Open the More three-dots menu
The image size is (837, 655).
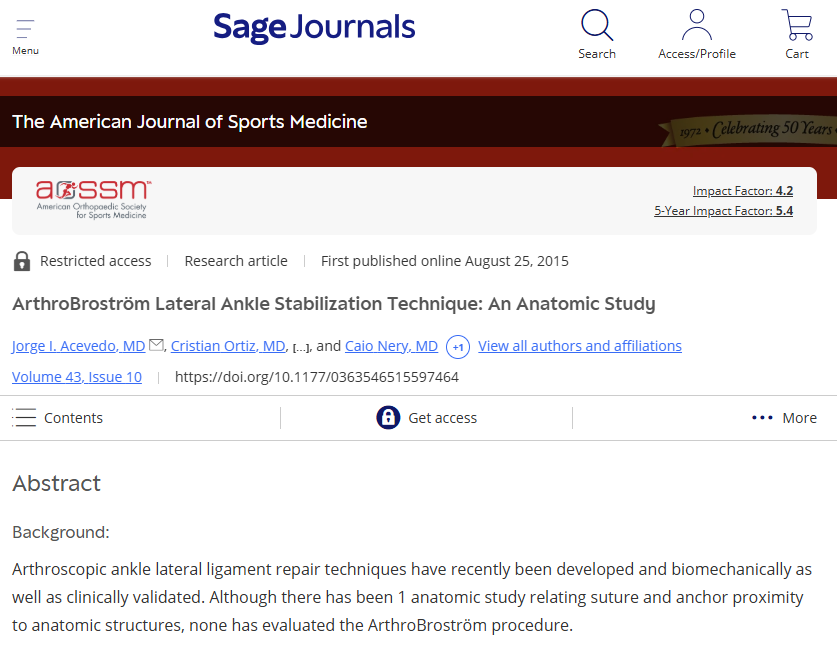[x=762, y=417]
